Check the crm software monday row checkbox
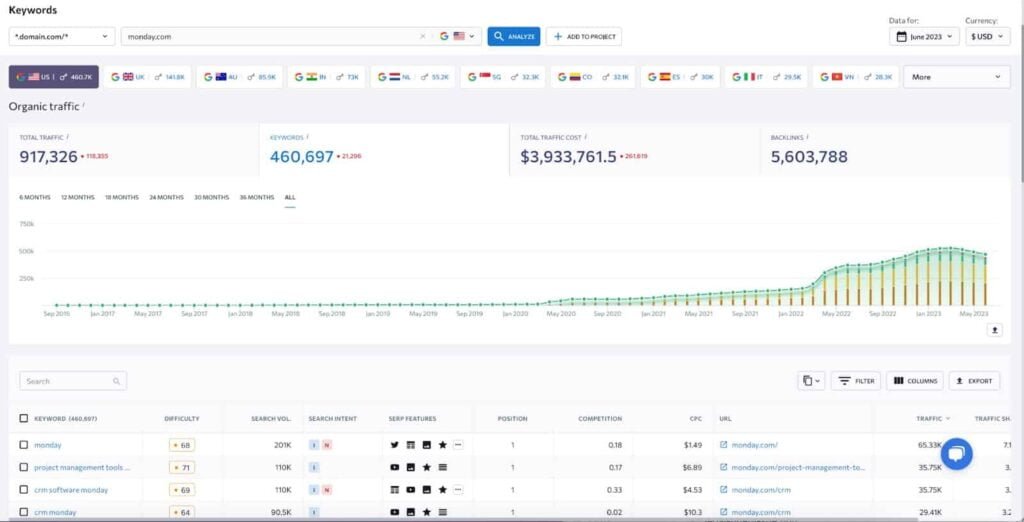 click(x=24, y=489)
